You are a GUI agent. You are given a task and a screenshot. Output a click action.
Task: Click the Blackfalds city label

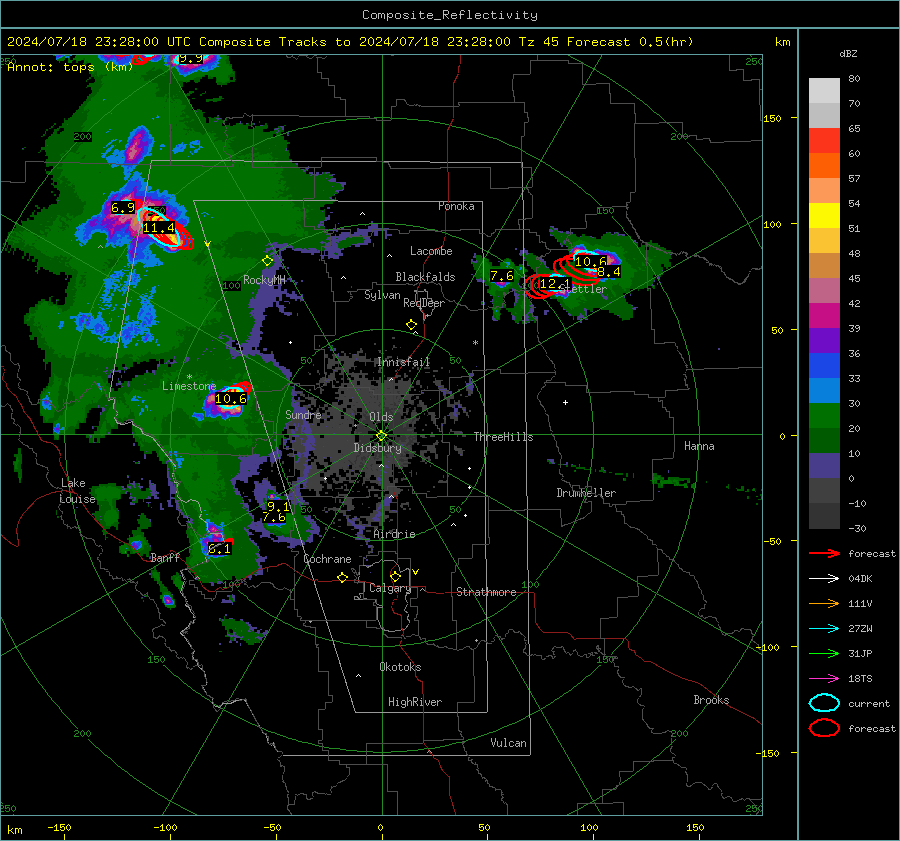tap(425, 277)
